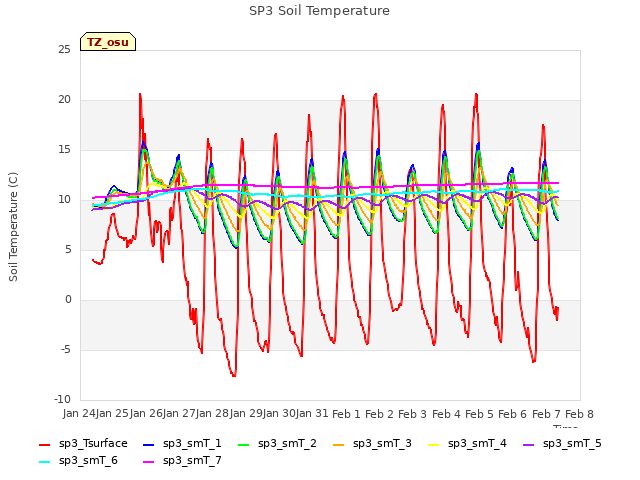Click the blue sp3_smT_1 legend color marker
The height and width of the screenshot is (480, 640).
click(x=149, y=444)
